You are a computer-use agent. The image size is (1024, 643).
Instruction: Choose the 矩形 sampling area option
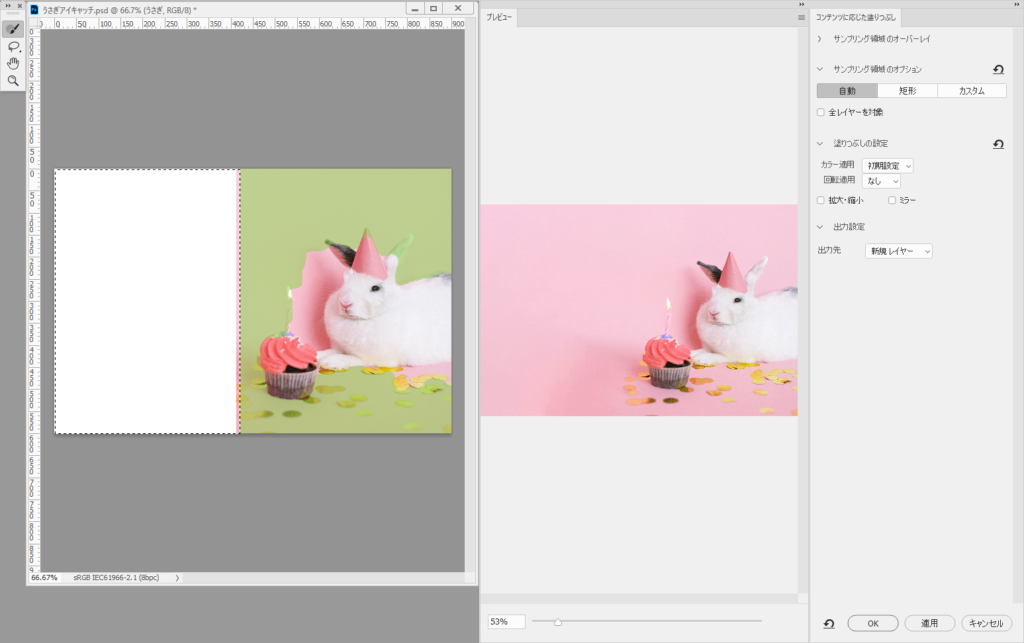point(907,91)
